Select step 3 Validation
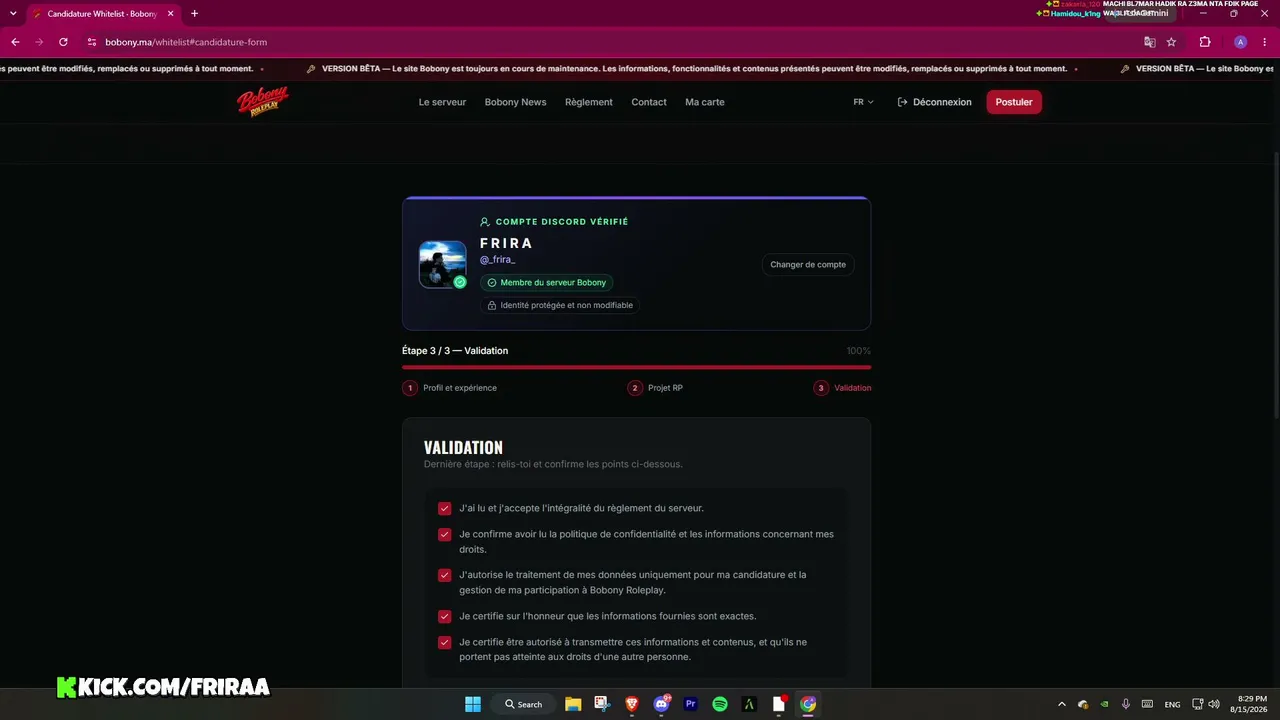Screen dimensions: 1280x720 842,388
